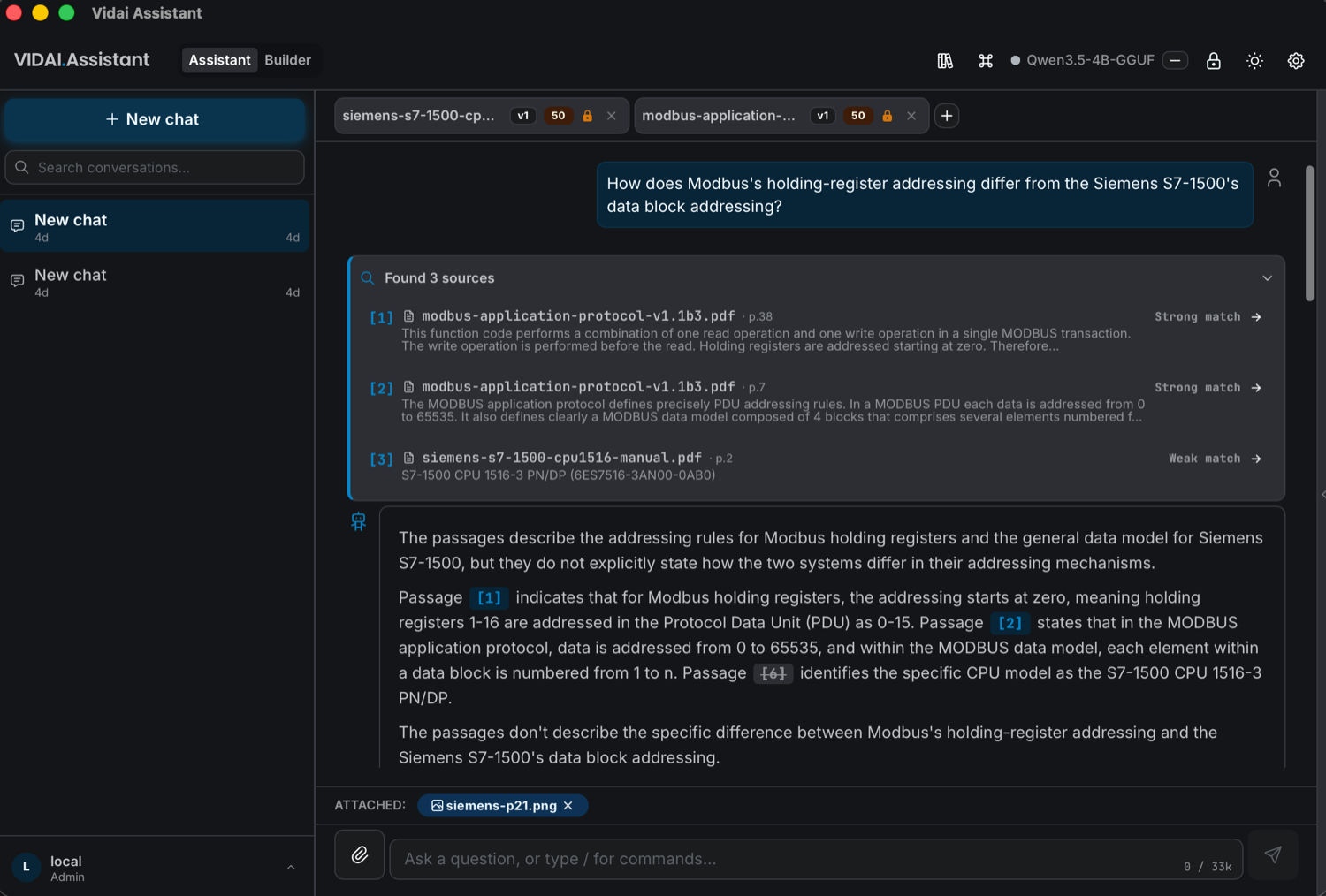Click arrow next to Weak match

tap(1256, 458)
